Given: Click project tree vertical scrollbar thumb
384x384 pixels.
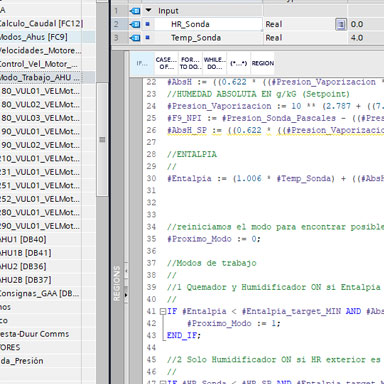Looking at the screenshot, I should (x=102, y=139).
